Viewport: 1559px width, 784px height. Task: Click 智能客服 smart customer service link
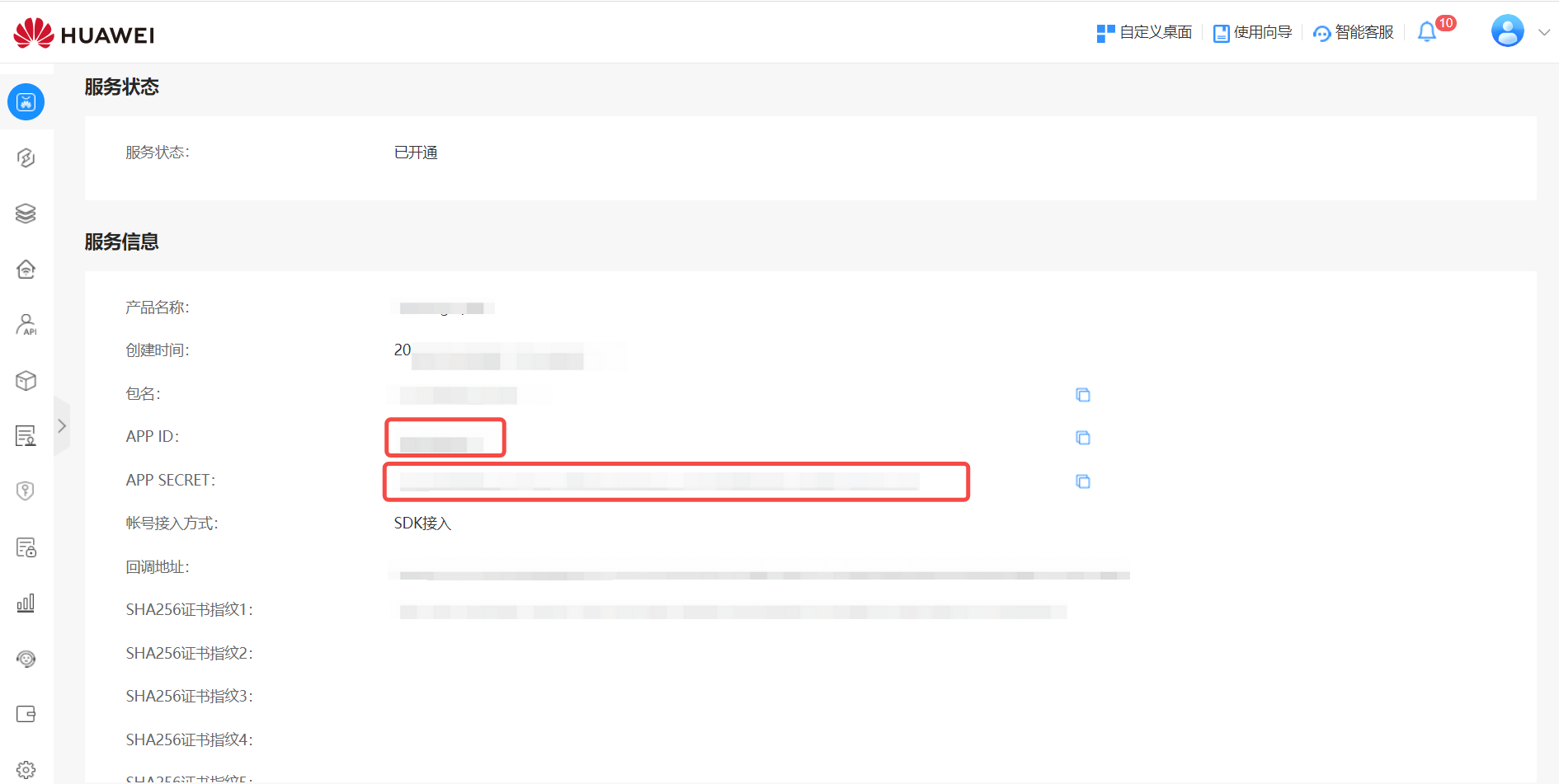coord(1354,32)
